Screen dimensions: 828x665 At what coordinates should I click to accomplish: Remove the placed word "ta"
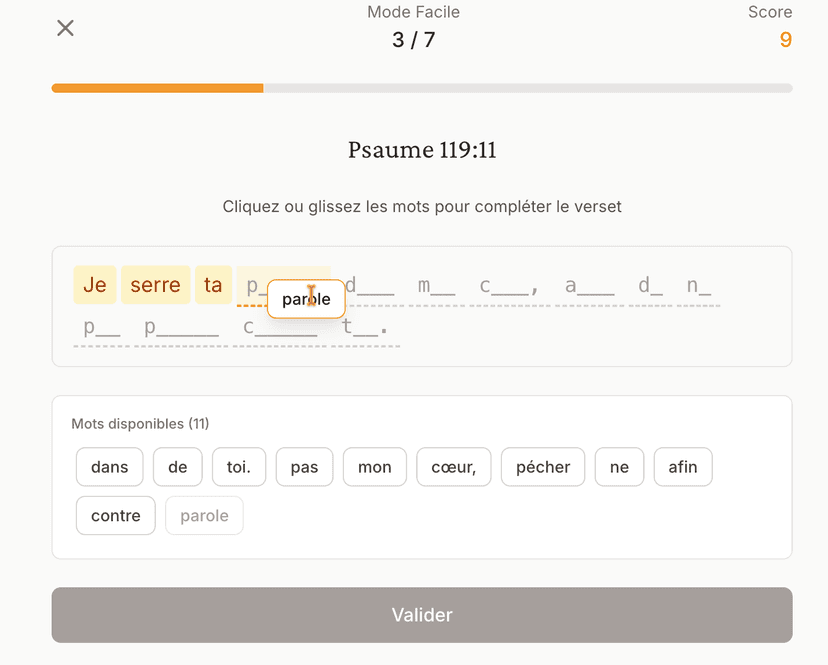[x=213, y=284]
